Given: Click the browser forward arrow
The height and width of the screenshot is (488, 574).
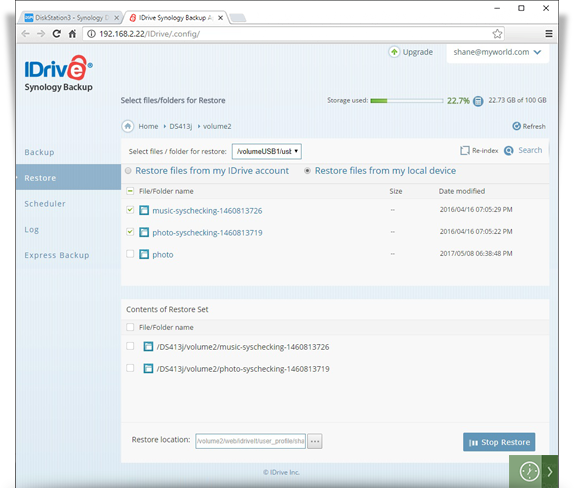Looking at the screenshot, I should (x=41, y=34).
